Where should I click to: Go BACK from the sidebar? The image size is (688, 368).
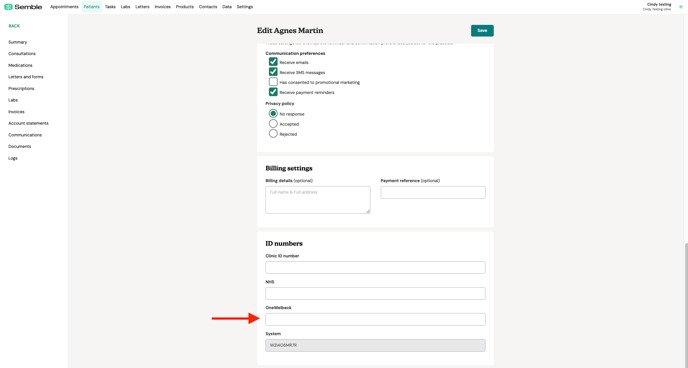(x=14, y=26)
